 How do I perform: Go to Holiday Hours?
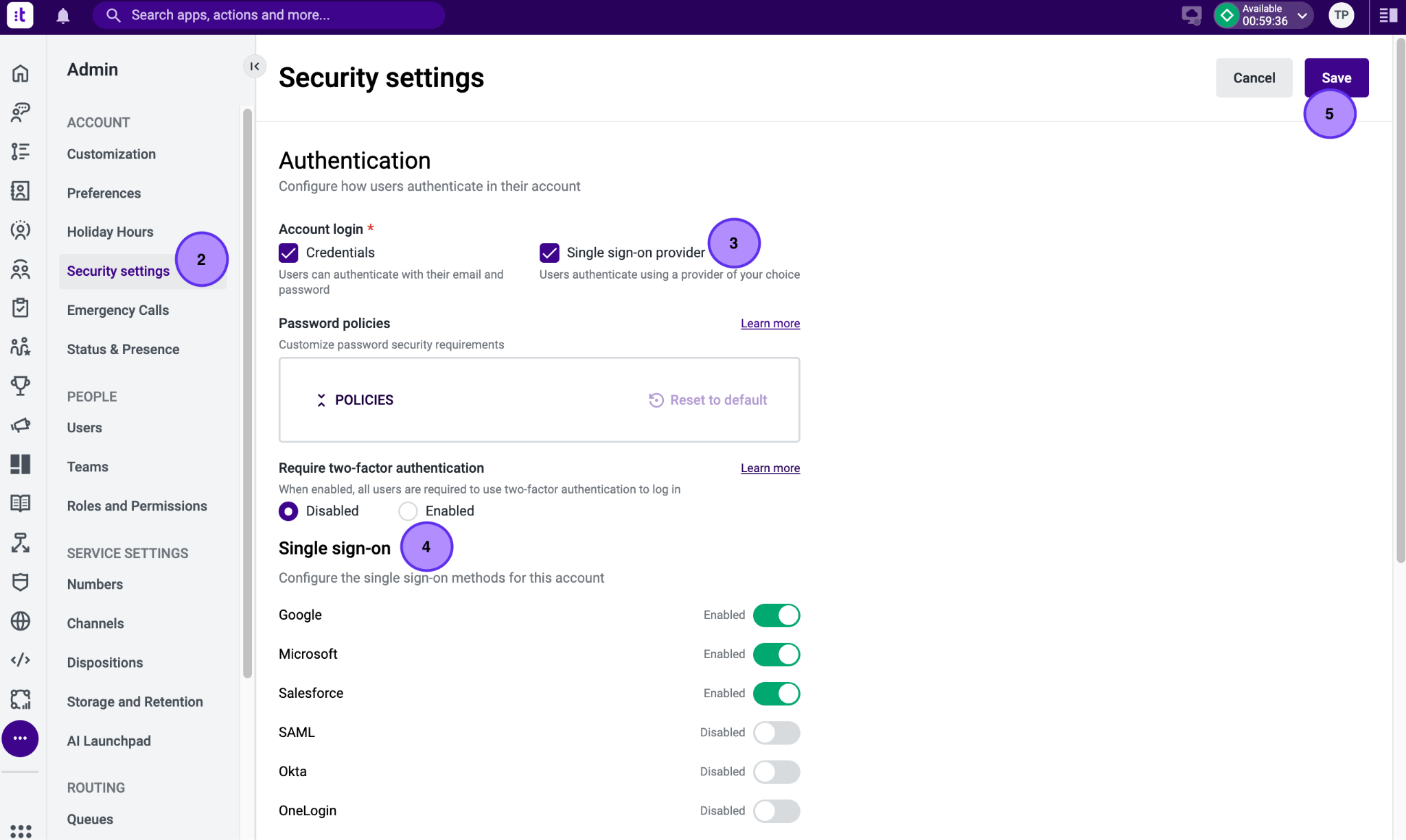[x=110, y=232]
